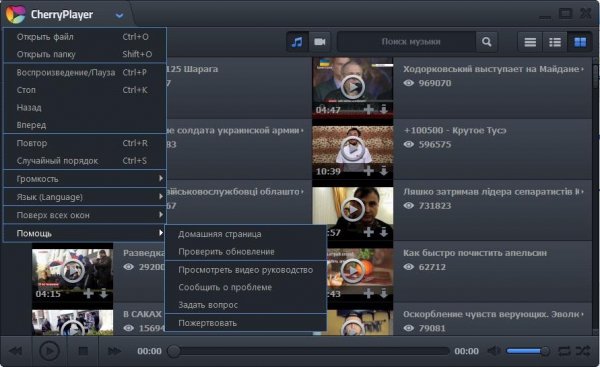Add the 04:15 video to playlist
This screenshot has height=367, width=600.
88,294
